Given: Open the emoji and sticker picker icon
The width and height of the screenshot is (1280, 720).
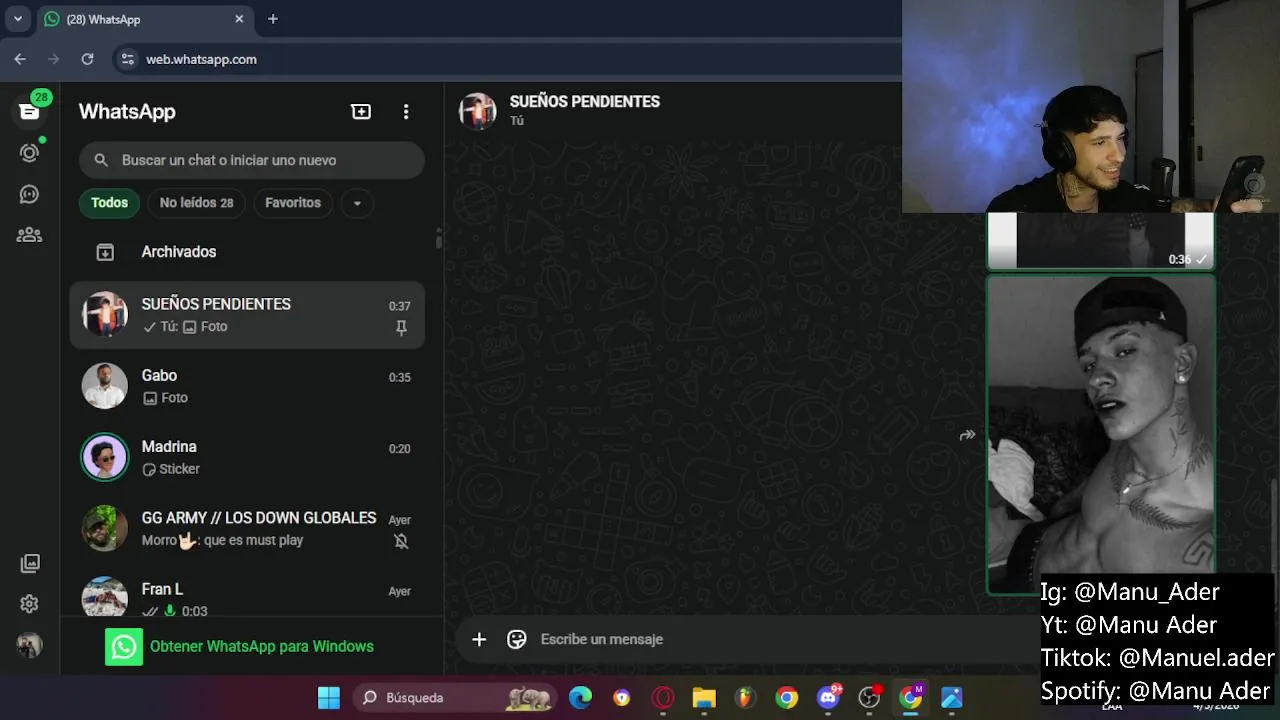Looking at the screenshot, I should pyautogui.click(x=517, y=639).
